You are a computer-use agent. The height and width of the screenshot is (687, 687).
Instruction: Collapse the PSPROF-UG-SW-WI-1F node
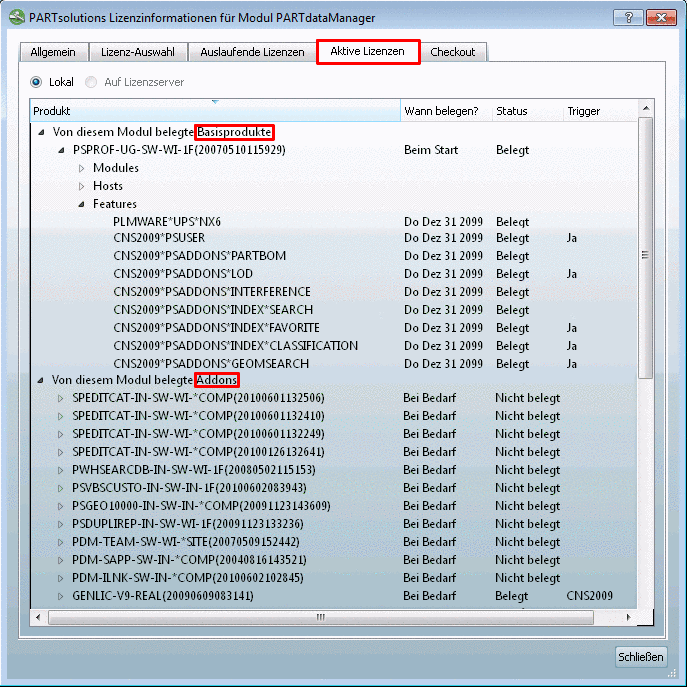click(61, 150)
